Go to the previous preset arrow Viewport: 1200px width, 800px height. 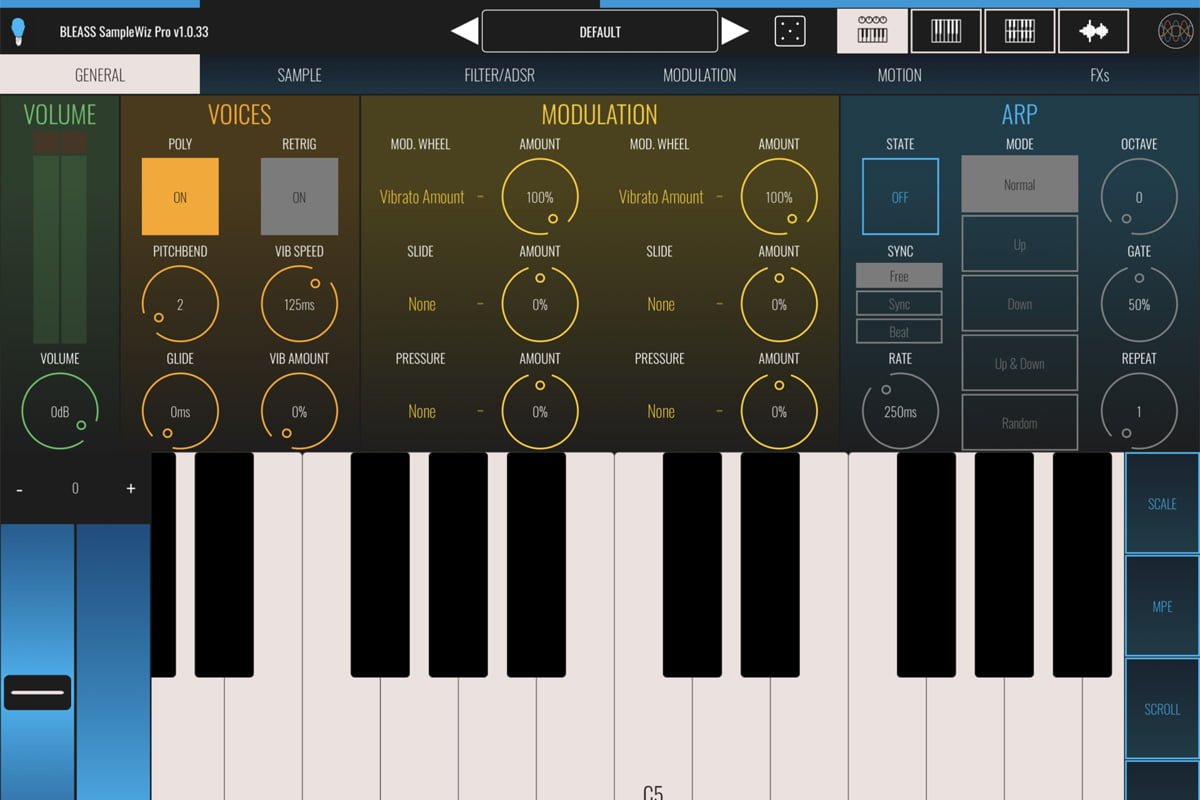coord(465,32)
